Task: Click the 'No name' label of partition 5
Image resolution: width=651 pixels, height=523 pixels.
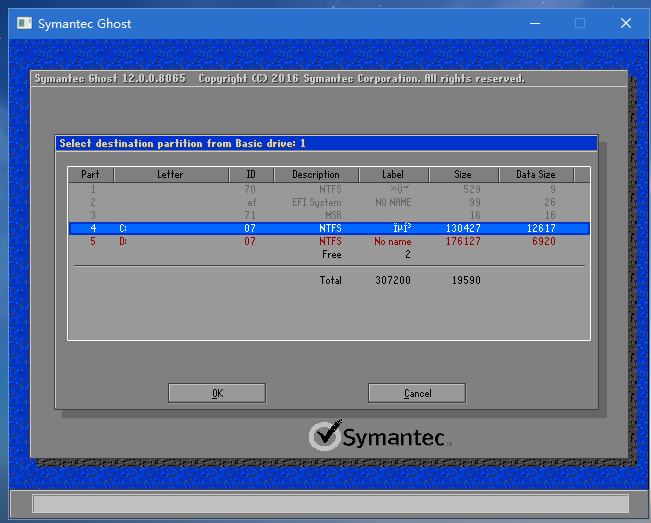Action: pyautogui.click(x=393, y=242)
